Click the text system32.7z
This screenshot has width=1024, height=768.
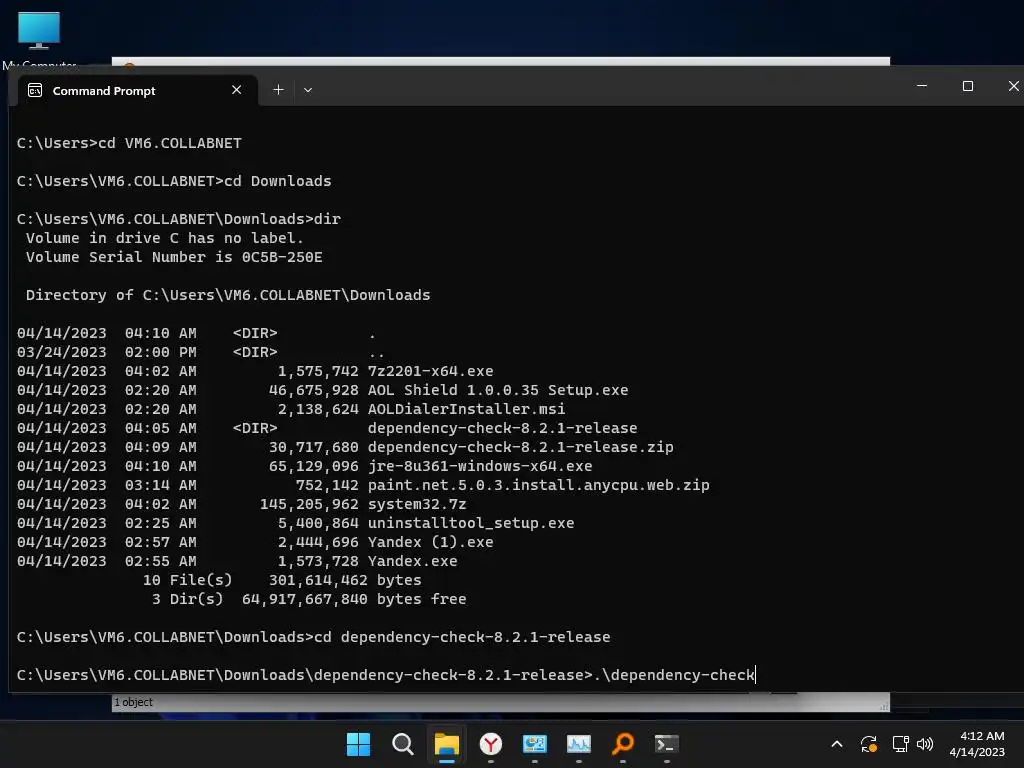point(417,504)
